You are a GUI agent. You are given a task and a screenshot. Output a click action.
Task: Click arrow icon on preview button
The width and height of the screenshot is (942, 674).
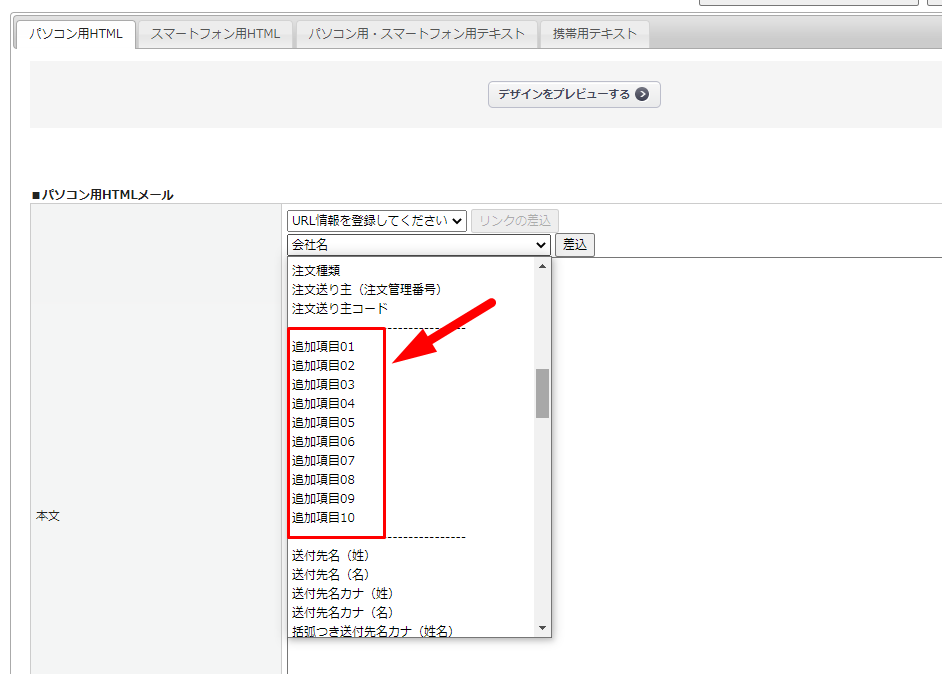pyautogui.click(x=642, y=94)
